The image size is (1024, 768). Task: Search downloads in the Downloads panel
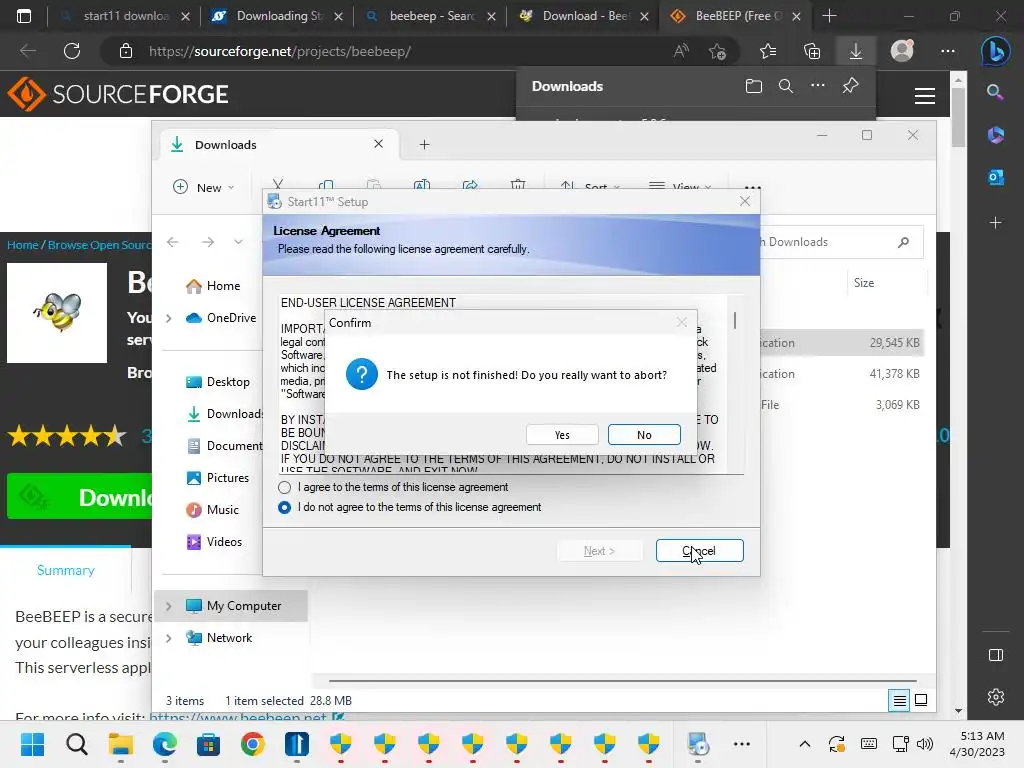[786, 86]
